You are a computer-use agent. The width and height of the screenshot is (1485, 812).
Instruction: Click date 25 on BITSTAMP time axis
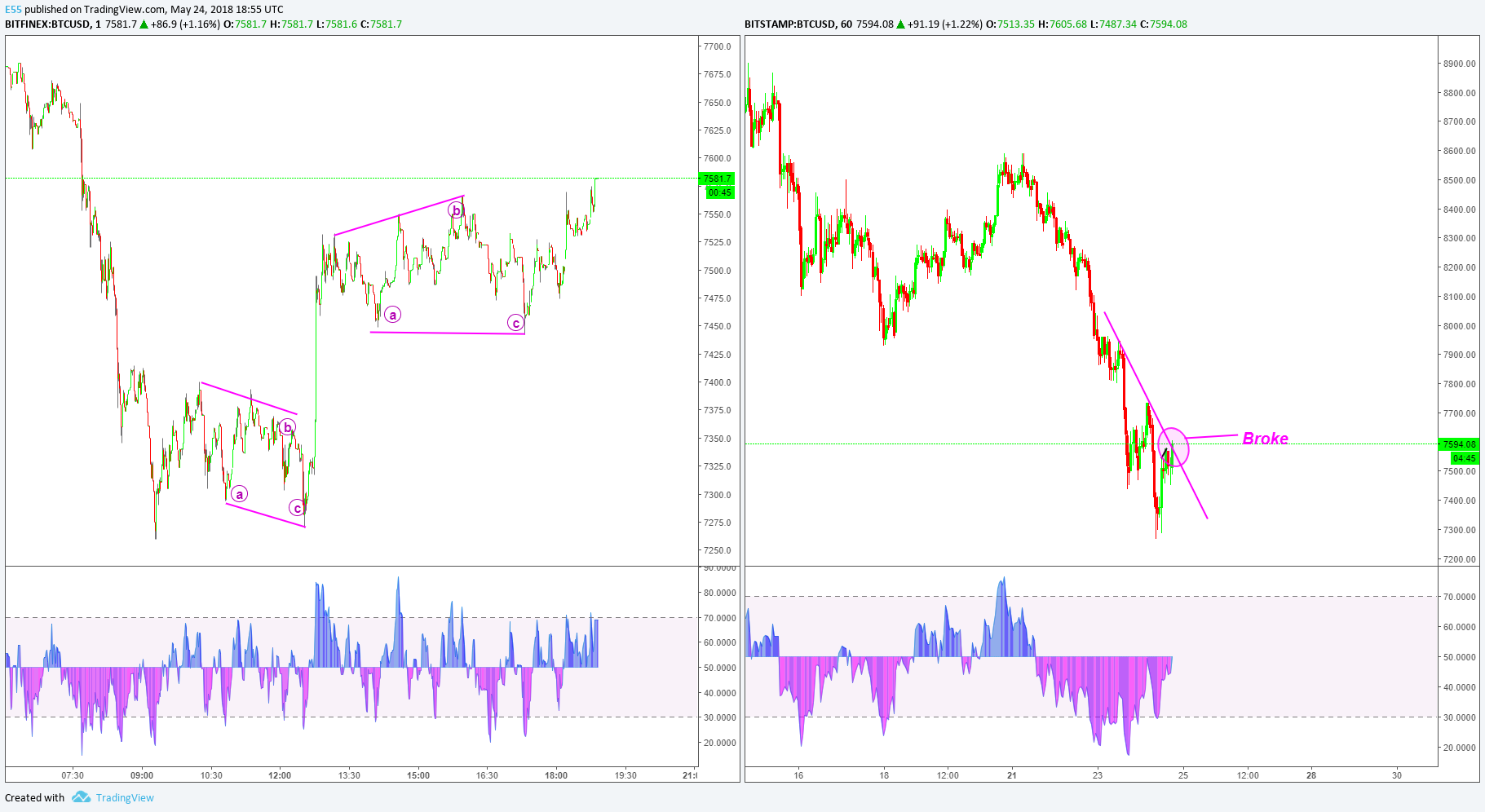[1183, 775]
